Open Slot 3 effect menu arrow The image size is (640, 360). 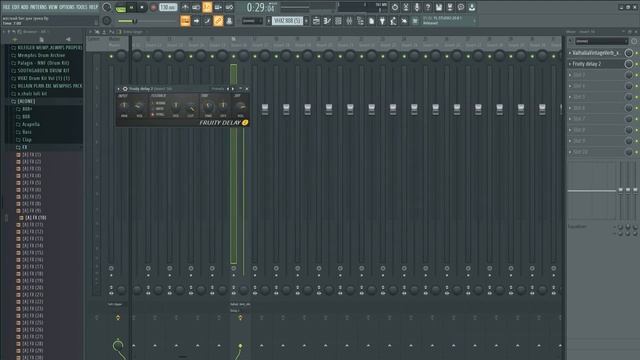(570, 75)
